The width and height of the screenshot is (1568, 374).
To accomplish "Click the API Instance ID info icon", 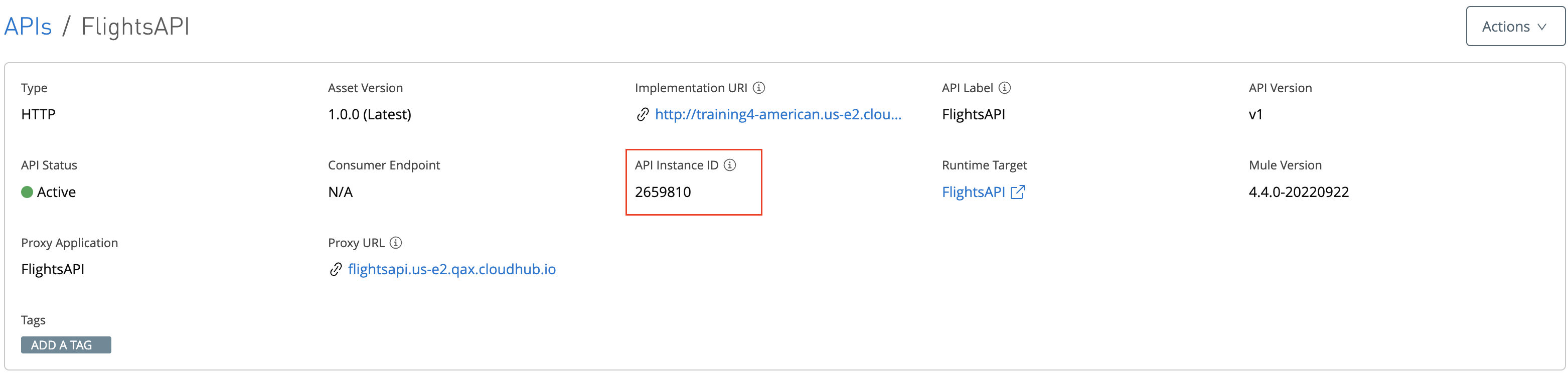I will 730,164.
